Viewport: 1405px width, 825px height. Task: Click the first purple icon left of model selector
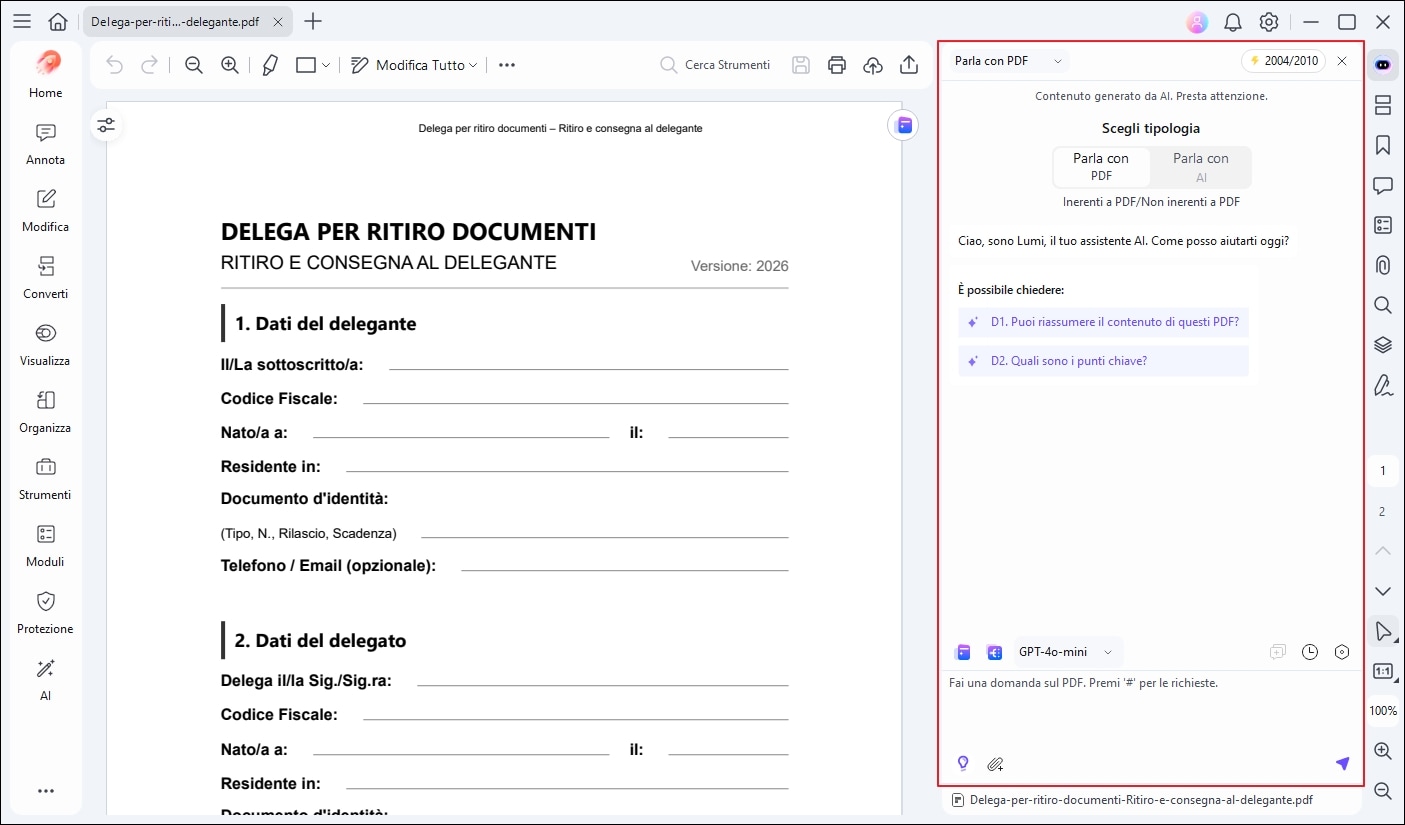[x=964, y=652]
